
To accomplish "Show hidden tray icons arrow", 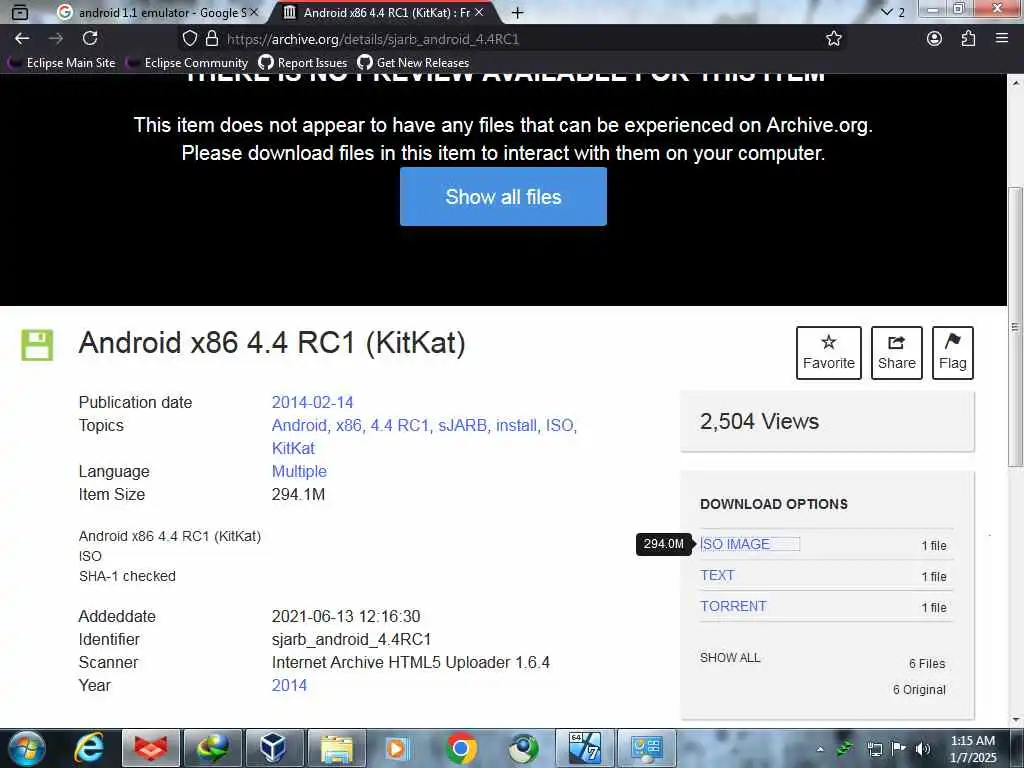I will (820, 749).
